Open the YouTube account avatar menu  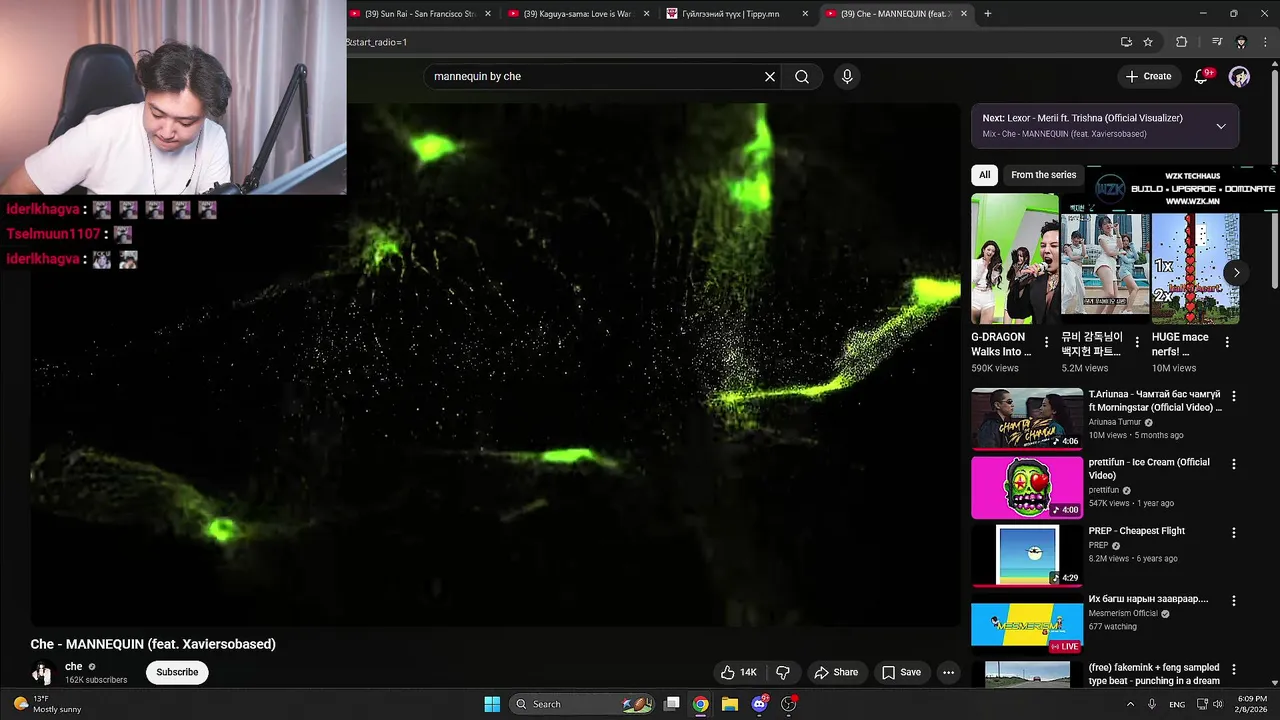[1239, 76]
